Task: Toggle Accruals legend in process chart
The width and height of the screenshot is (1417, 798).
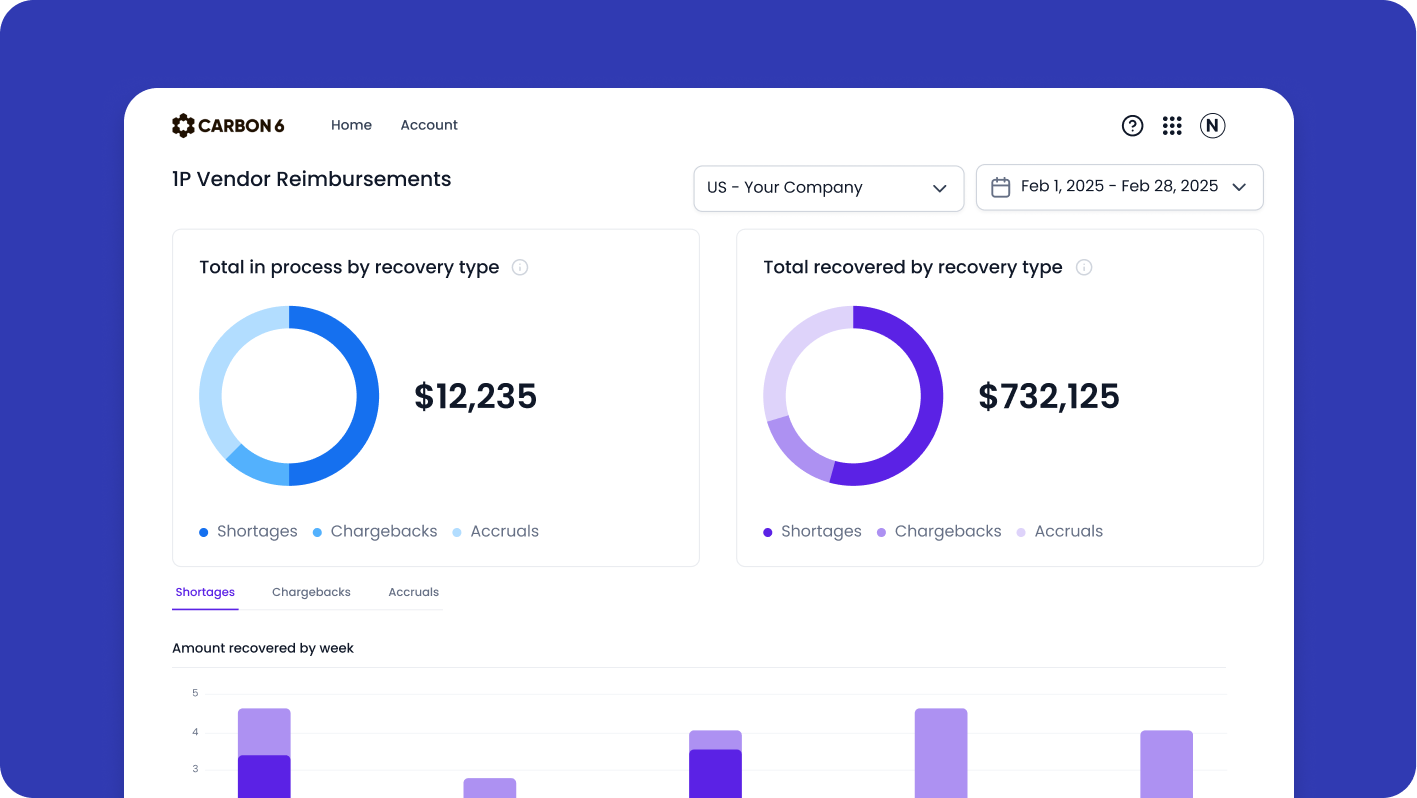Action: point(496,531)
